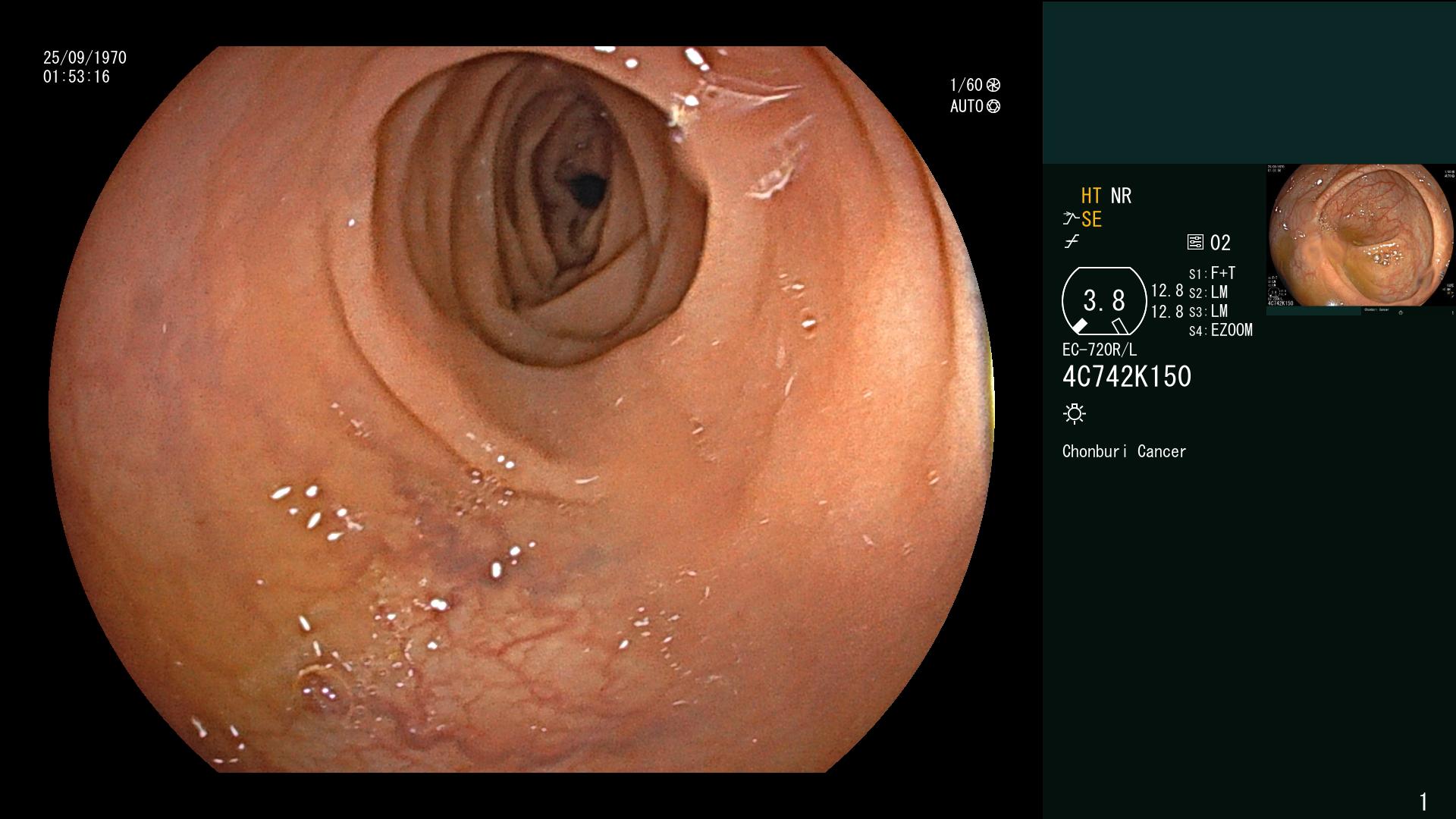The width and height of the screenshot is (1456, 819).
Task: Click the time text 01:53:16
Action: click(x=77, y=77)
